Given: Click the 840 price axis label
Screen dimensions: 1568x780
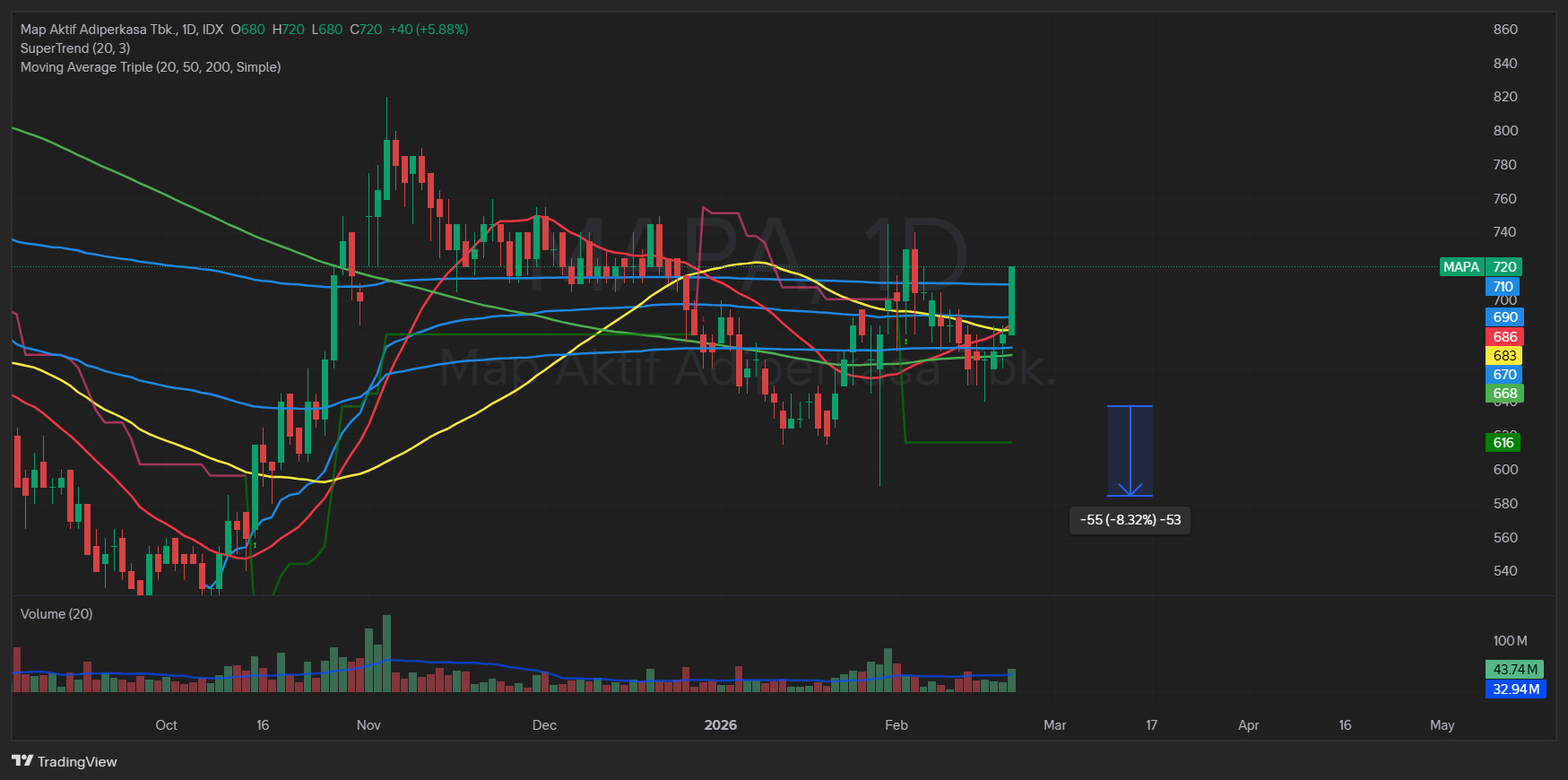Looking at the screenshot, I should click(x=1505, y=64).
